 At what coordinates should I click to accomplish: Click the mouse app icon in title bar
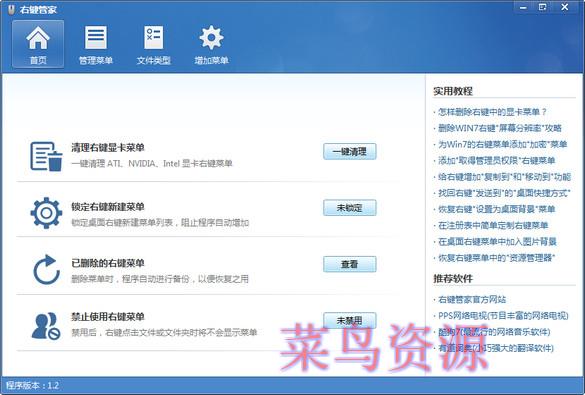pos(12,9)
